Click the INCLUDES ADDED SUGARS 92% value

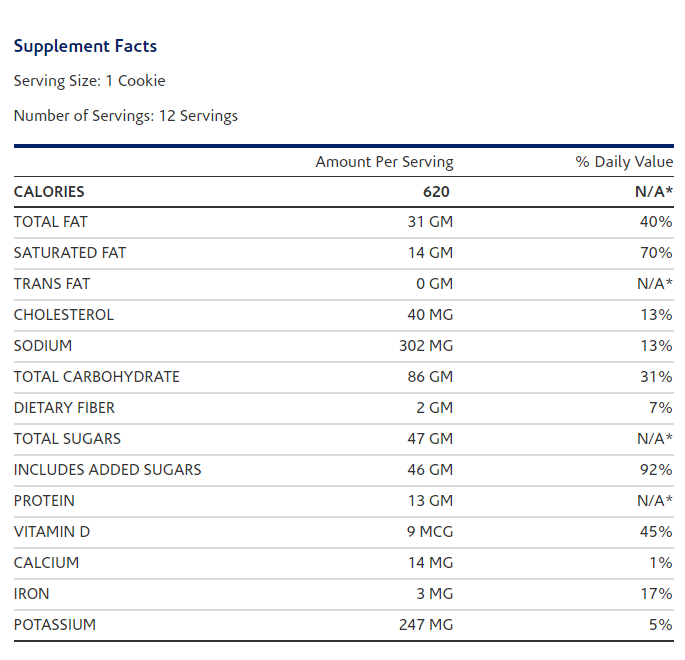pyautogui.click(x=656, y=470)
